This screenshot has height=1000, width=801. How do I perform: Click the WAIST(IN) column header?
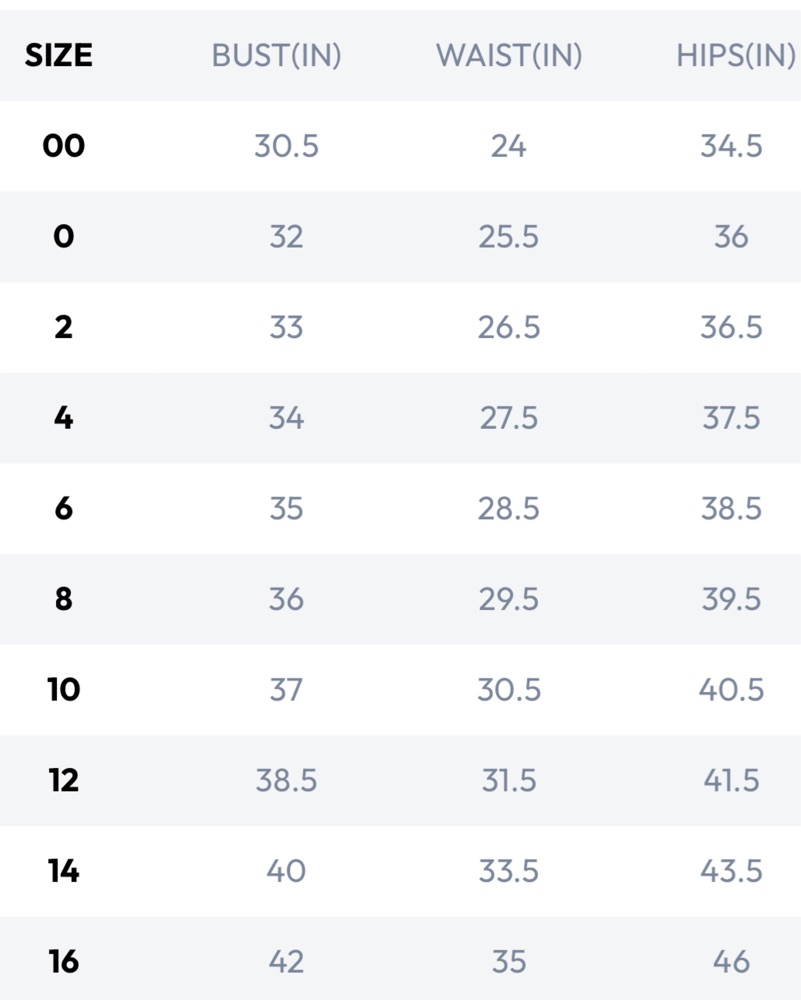[x=509, y=55]
